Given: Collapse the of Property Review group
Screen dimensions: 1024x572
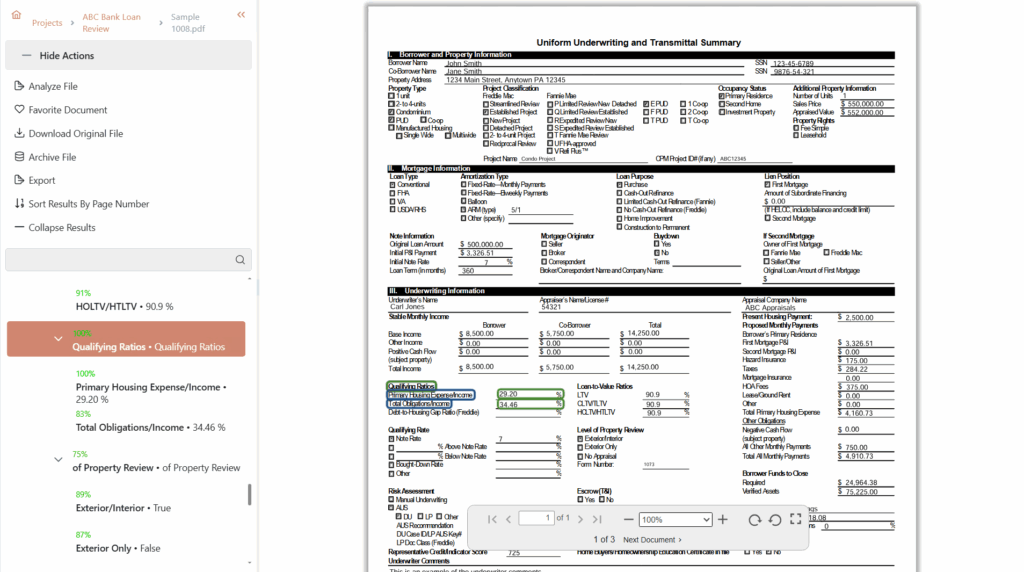Looking at the screenshot, I should pos(58,459).
